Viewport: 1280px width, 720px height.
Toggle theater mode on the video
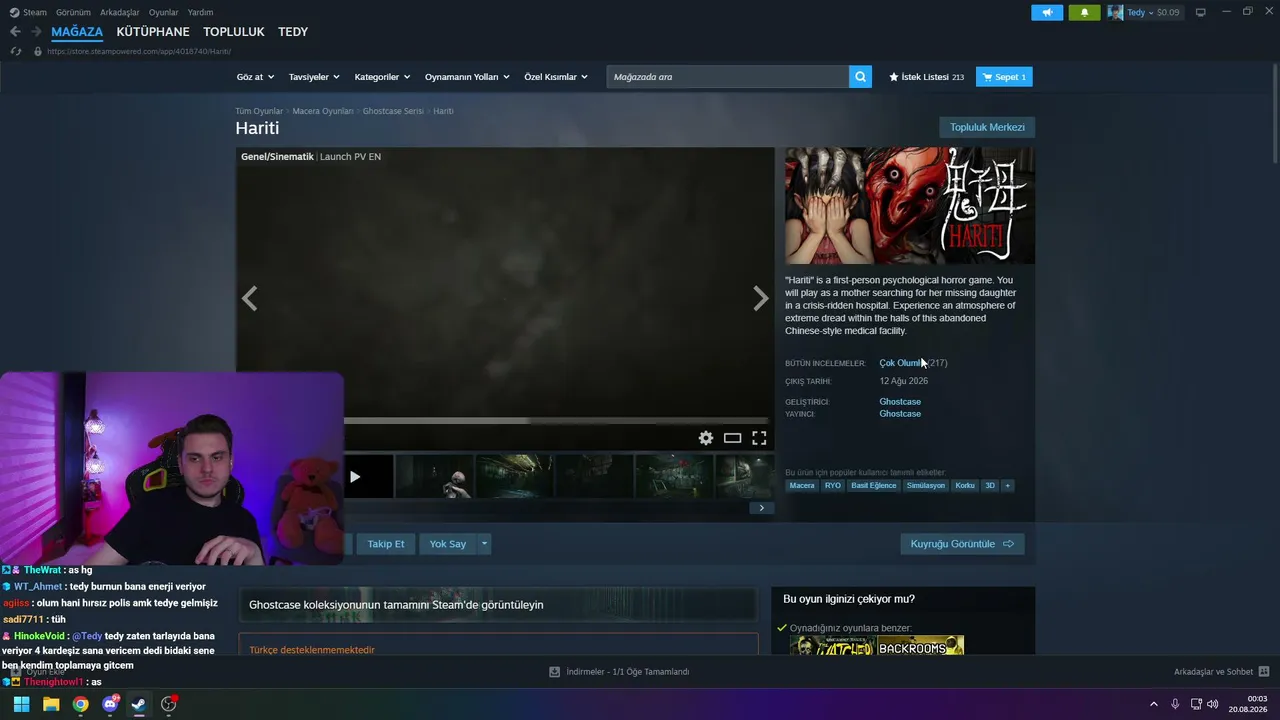pos(733,438)
